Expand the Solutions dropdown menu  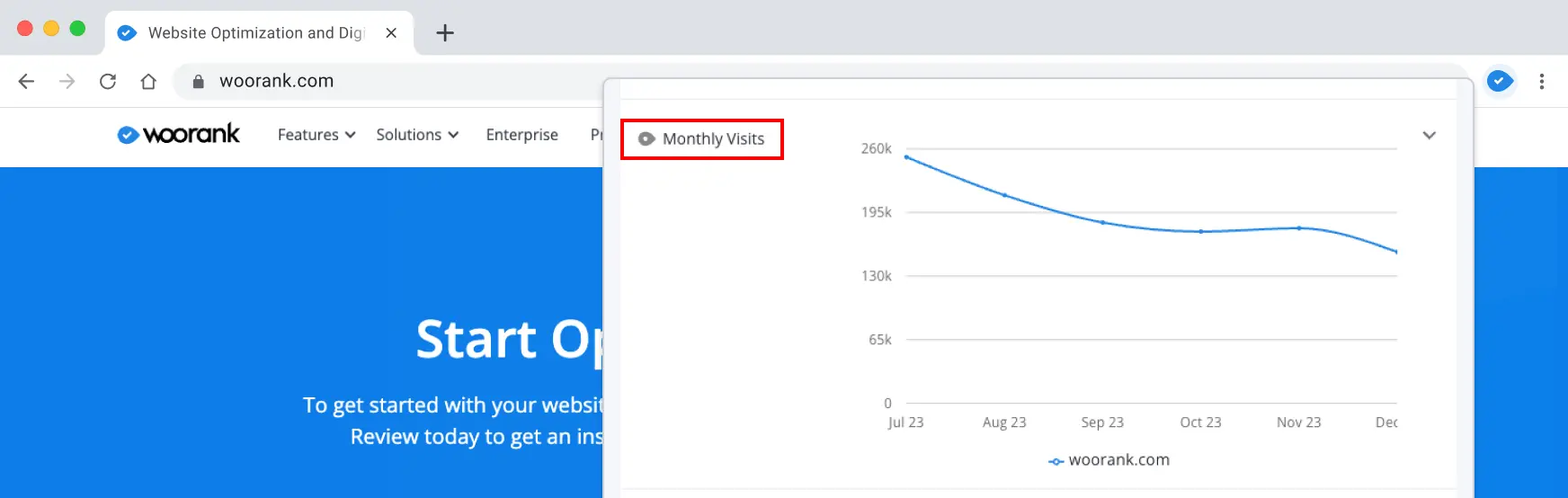tap(417, 135)
